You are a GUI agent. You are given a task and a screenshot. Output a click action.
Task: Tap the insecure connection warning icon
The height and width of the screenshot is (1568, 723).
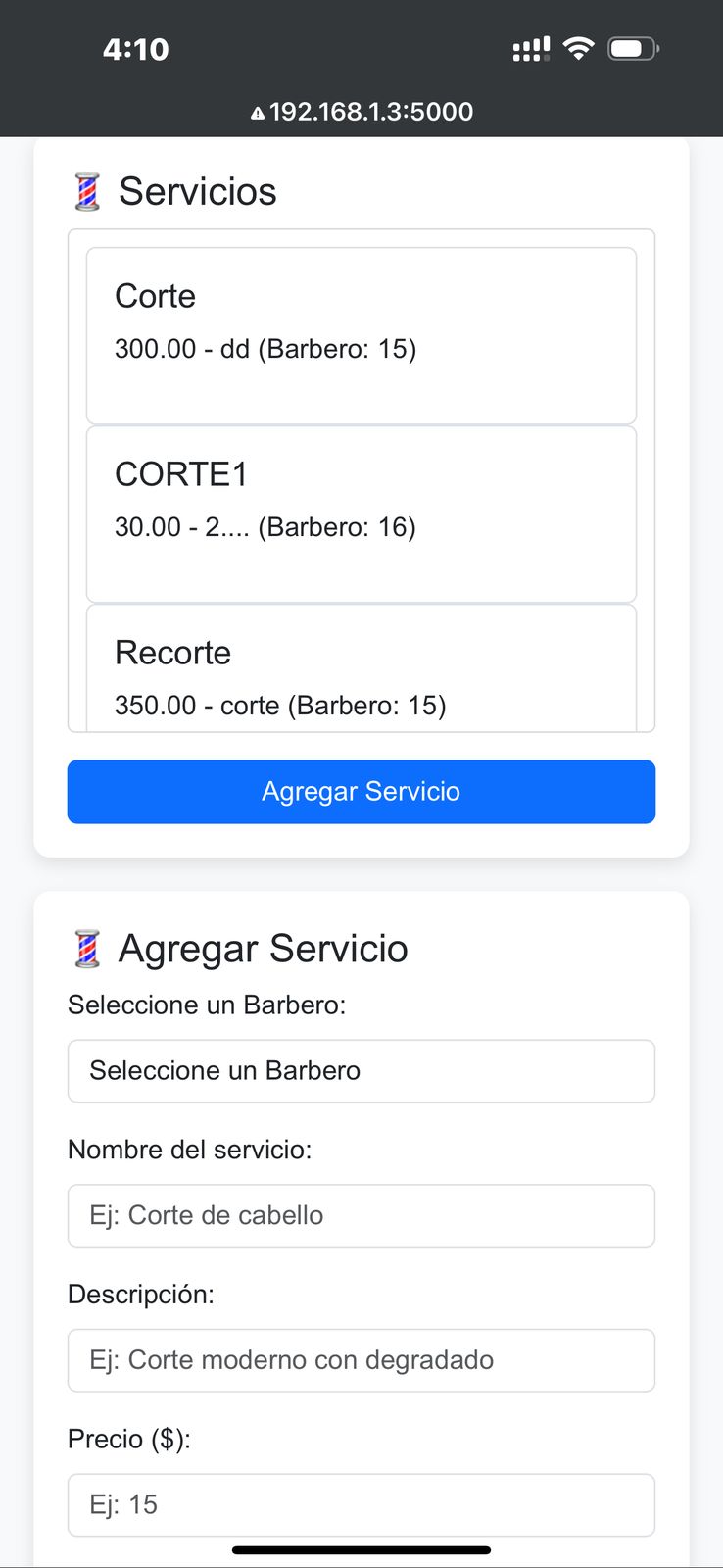(258, 113)
